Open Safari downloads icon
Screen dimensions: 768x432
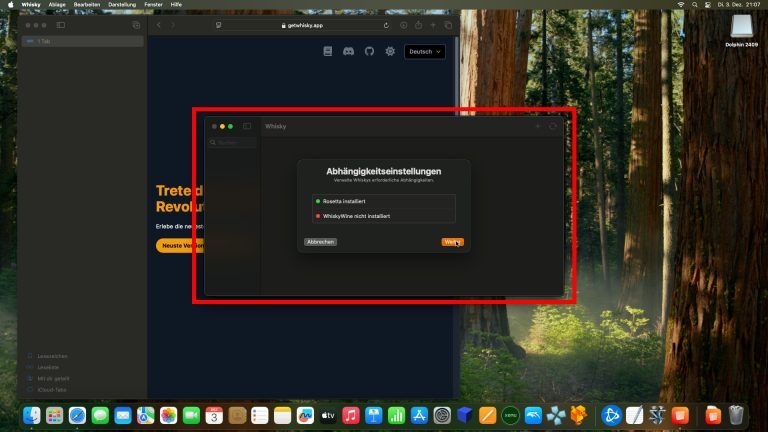pyautogui.click(x=404, y=25)
